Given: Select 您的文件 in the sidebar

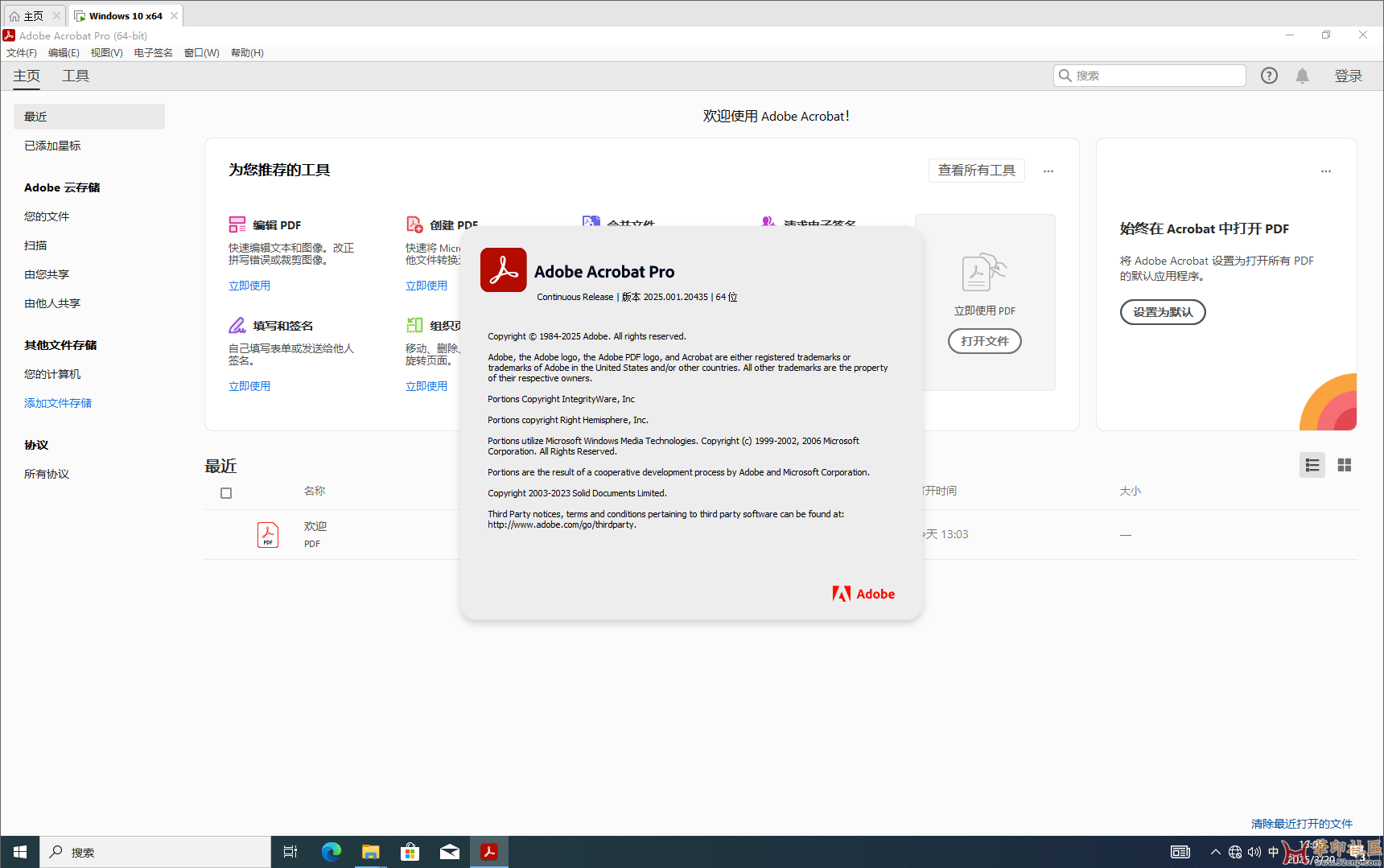Looking at the screenshot, I should click(x=47, y=216).
